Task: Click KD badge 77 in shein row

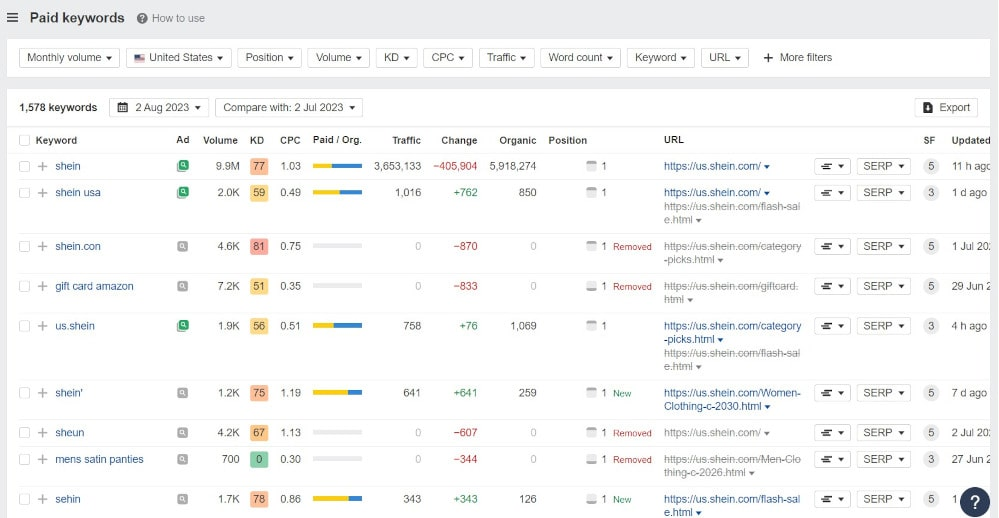Action: pyautogui.click(x=259, y=166)
